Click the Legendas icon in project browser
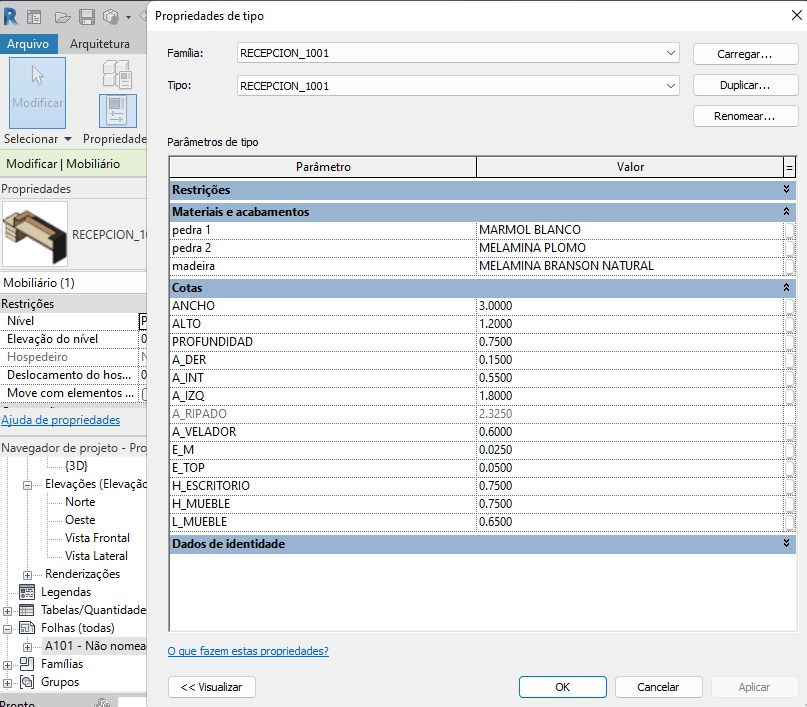Viewport: 807px width, 707px height. click(x=27, y=592)
